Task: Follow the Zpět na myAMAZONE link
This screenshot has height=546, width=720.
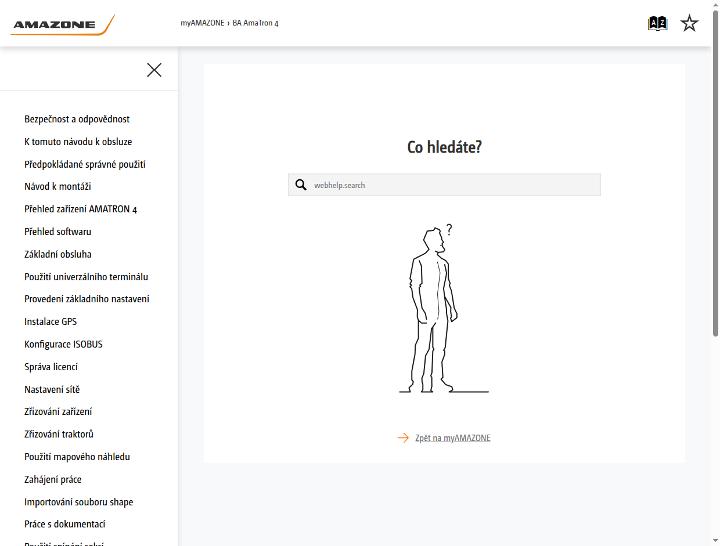Action: click(x=453, y=438)
